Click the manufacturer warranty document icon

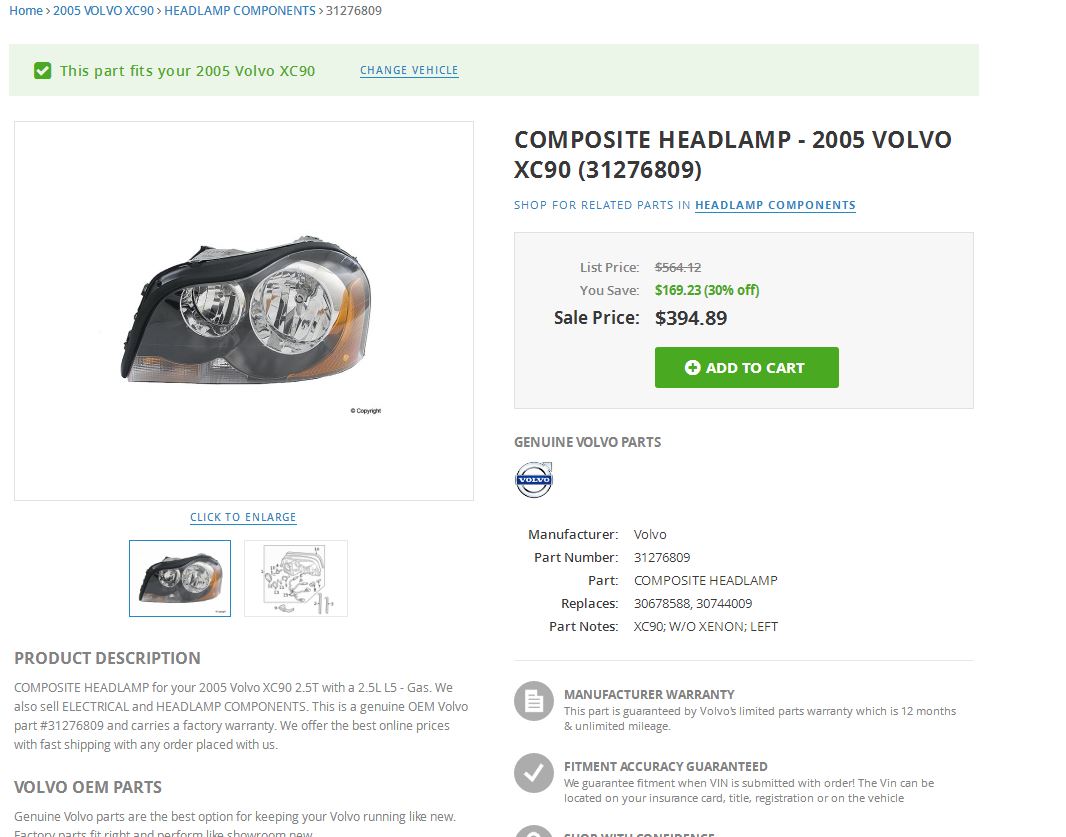point(533,701)
